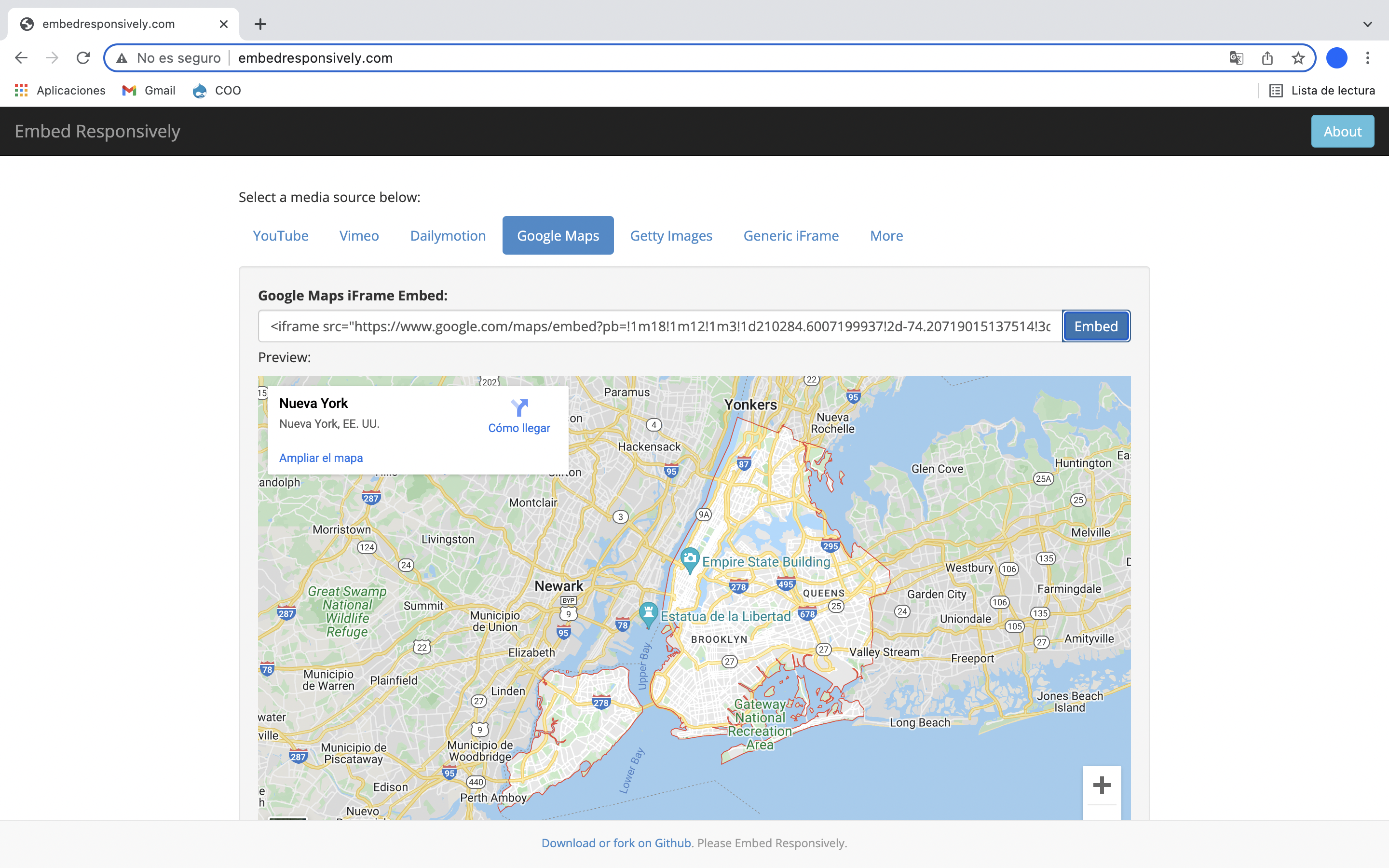Image resolution: width=1389 pixels, height=868 pixels.
Task: Select the Generic iFrame tab
Action: click(791, 235)
